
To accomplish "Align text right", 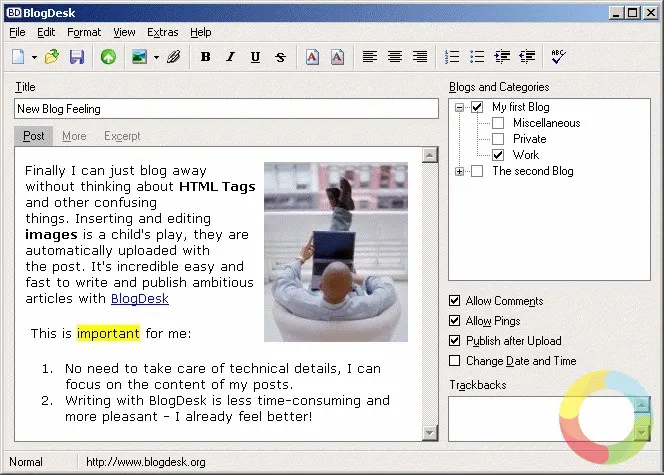I will [x=420, y=56].
